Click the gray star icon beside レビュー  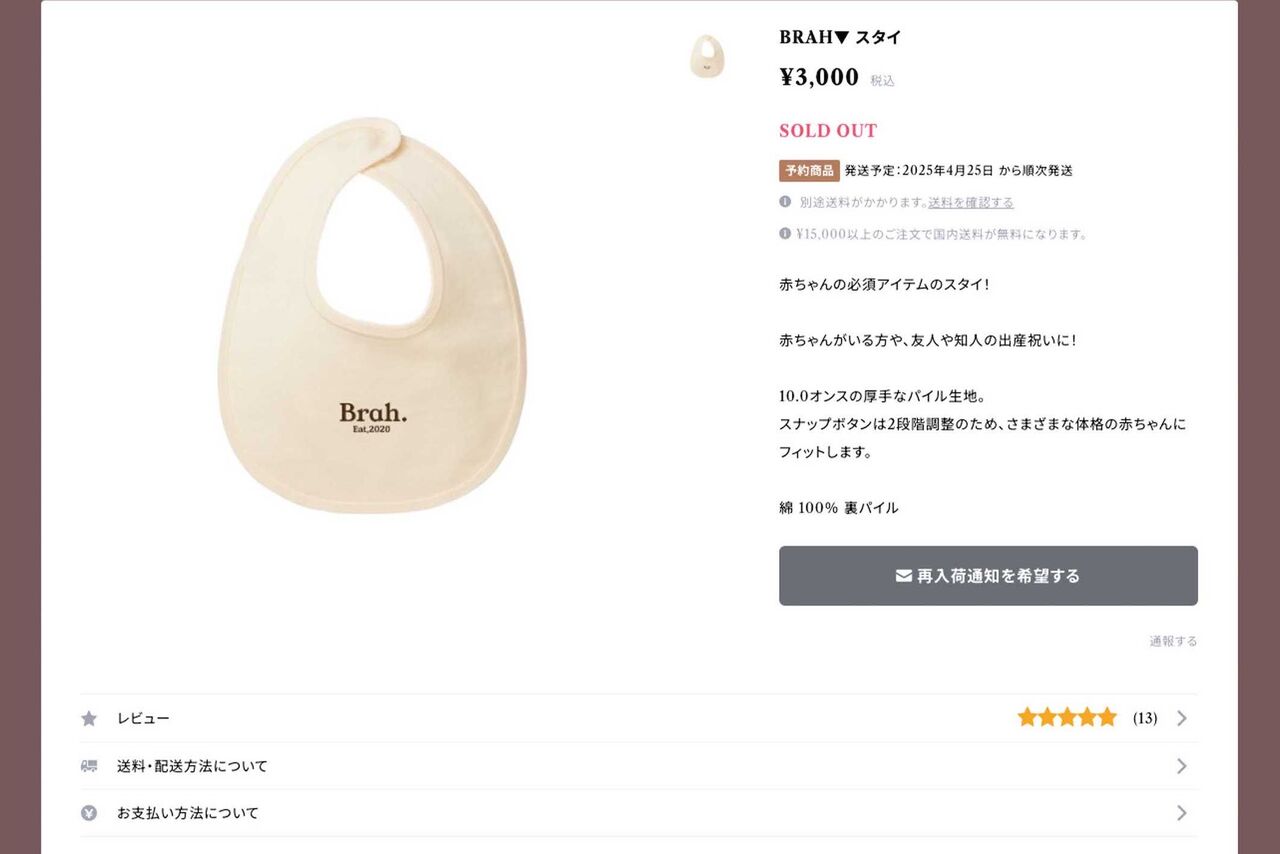coord(89,718)
